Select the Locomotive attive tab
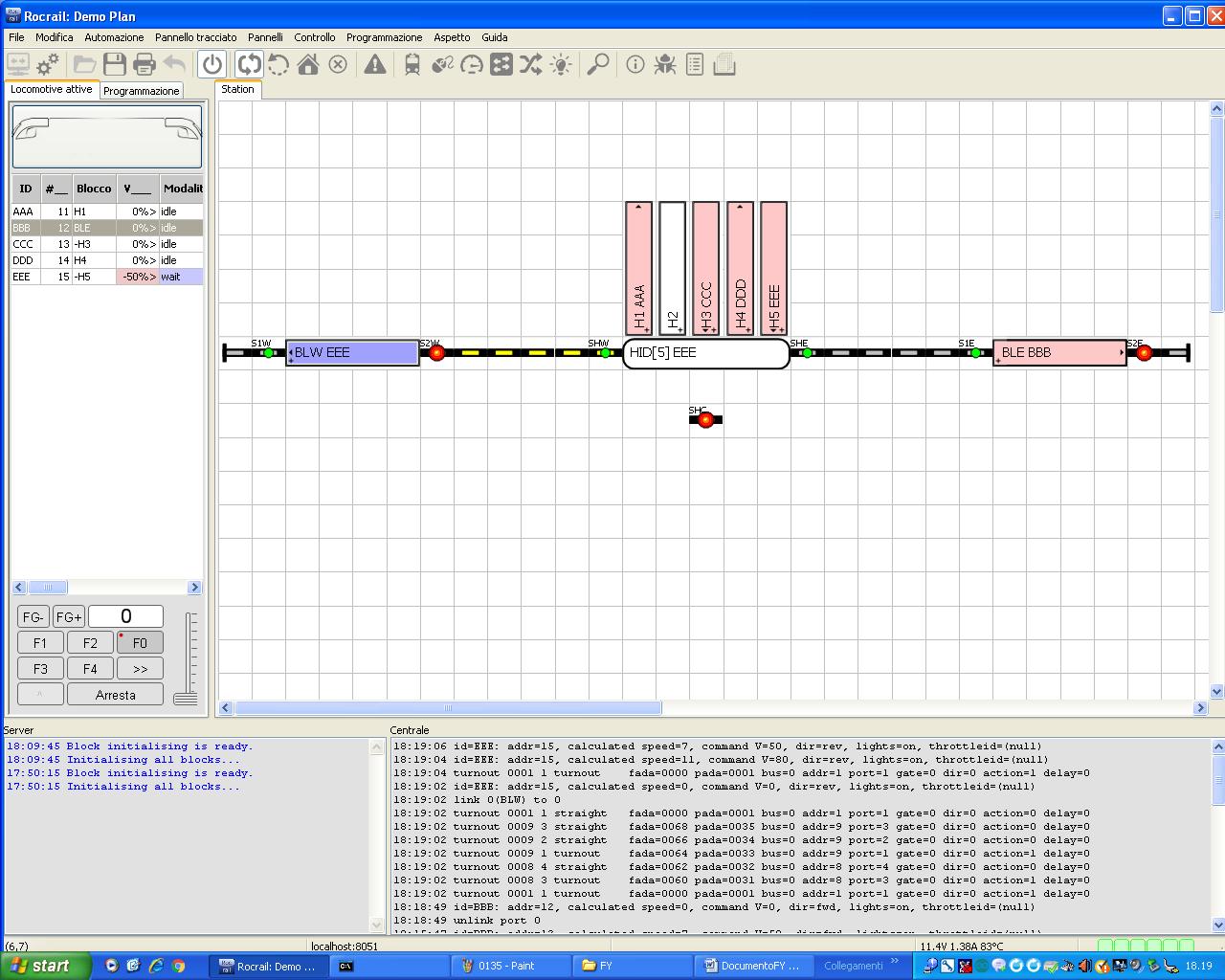The height and width of the screenshot is (980, 1225). 52,89
